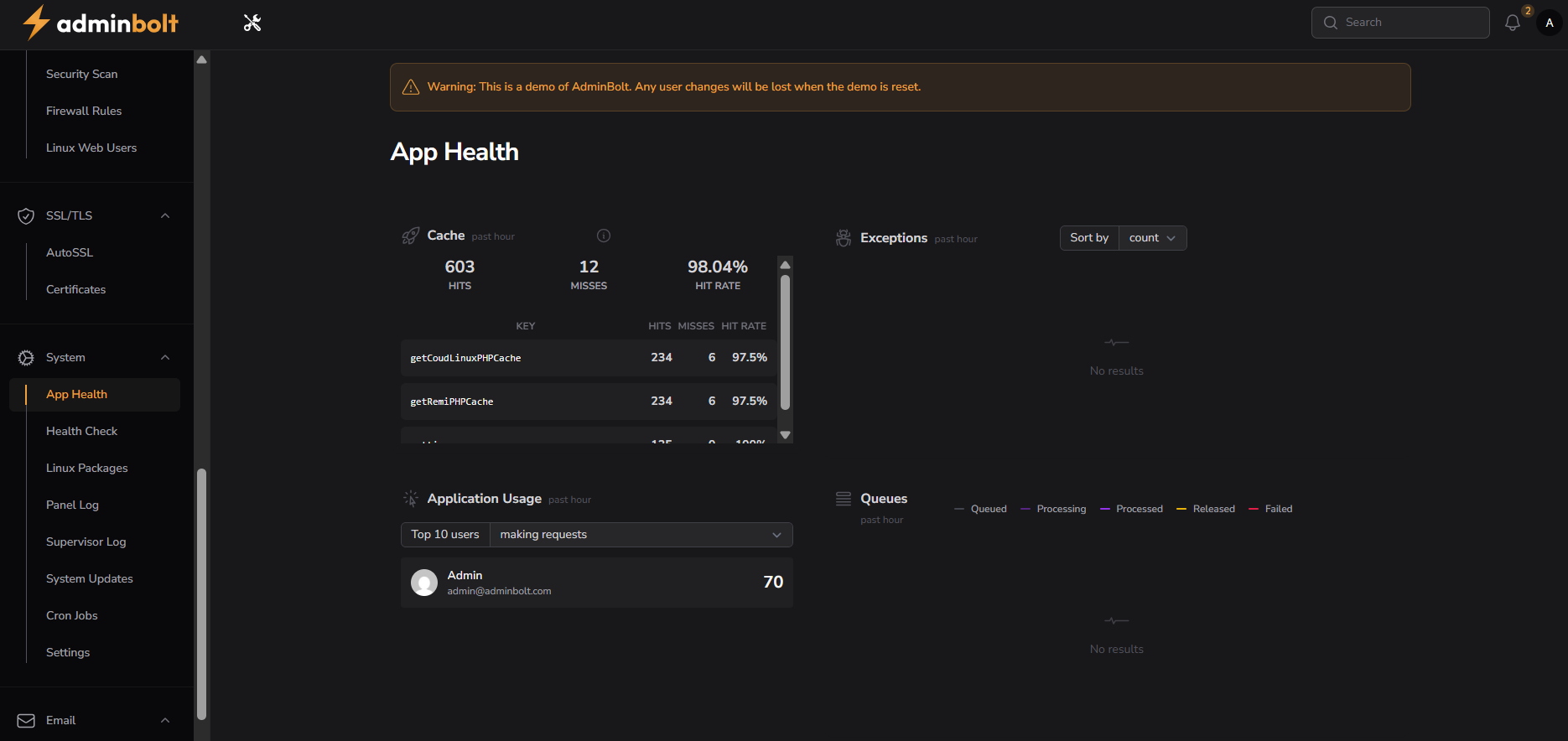
Task: Toggle the Email section chevron
Action: click(x=165, y=720)
